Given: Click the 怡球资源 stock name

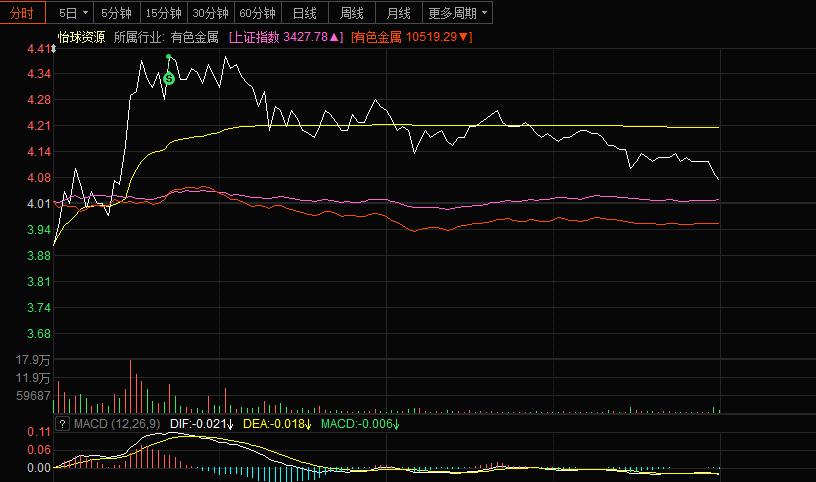Looking at the screenshot, I should tap(81, 37).
